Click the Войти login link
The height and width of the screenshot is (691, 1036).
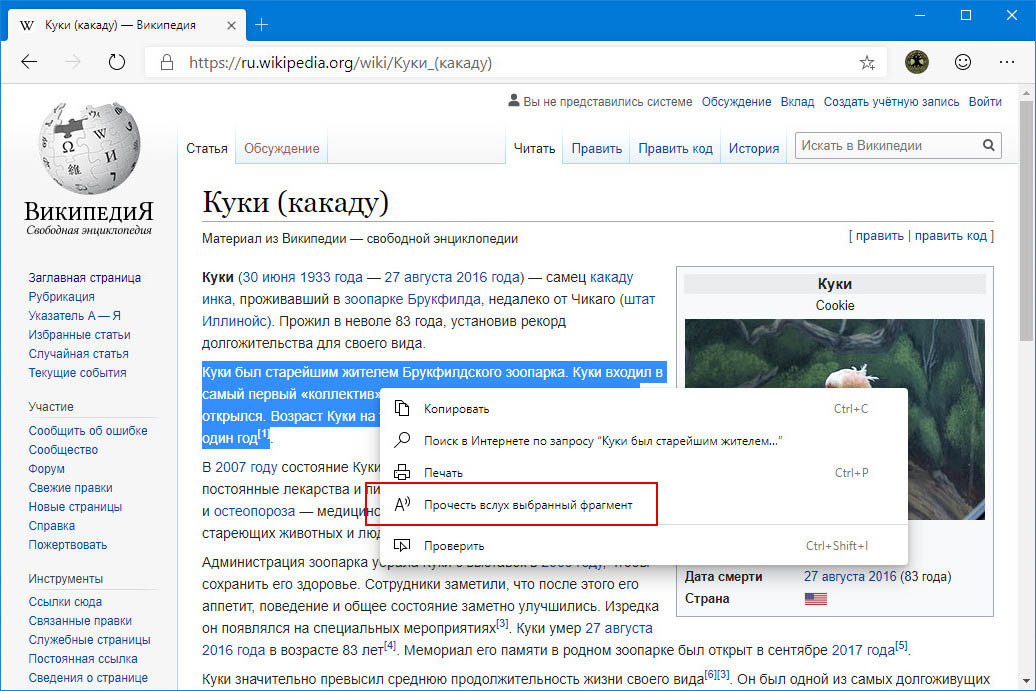point(985,102)
